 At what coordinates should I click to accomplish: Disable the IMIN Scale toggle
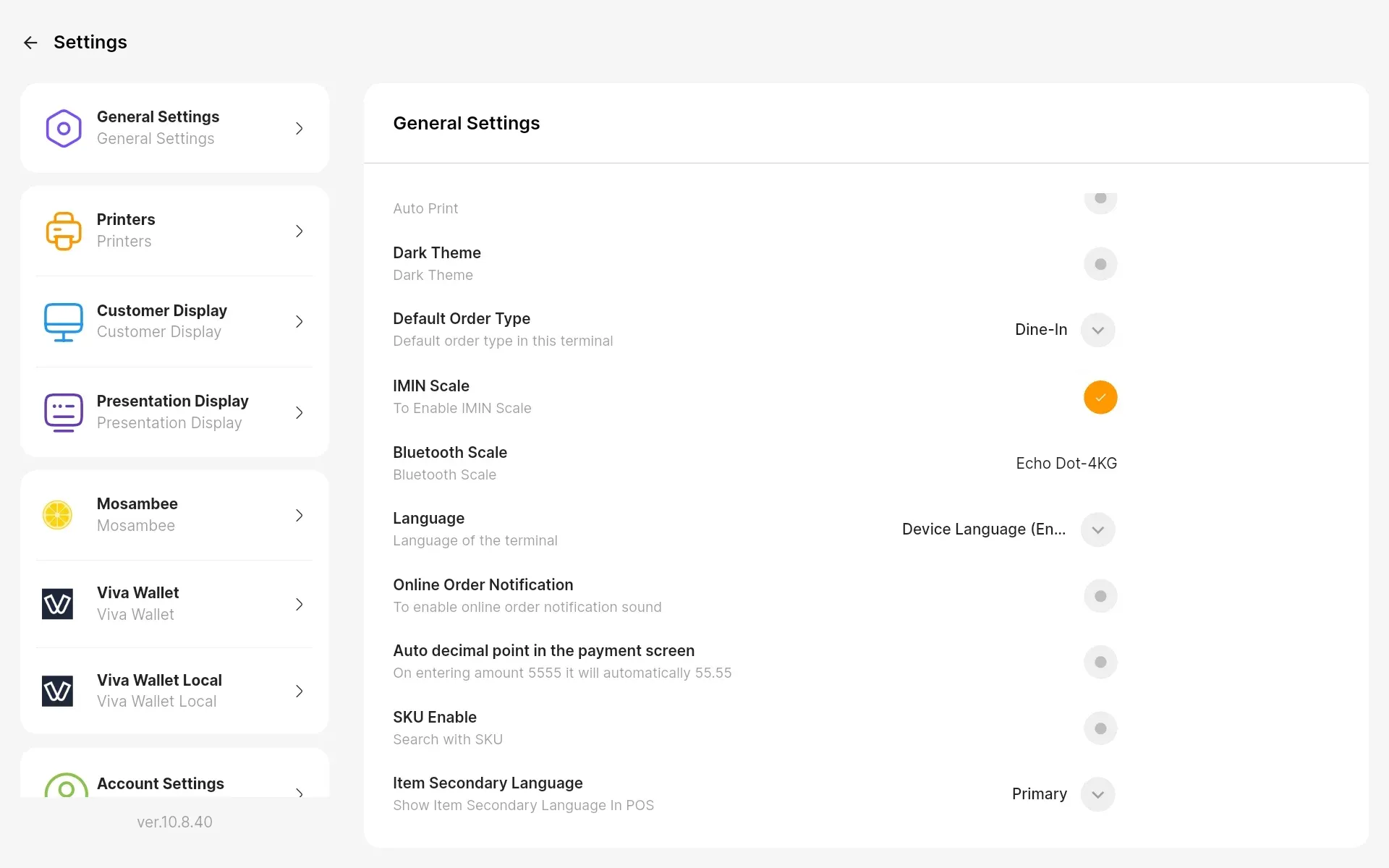pyautogui.click(x=1100, y=397)
